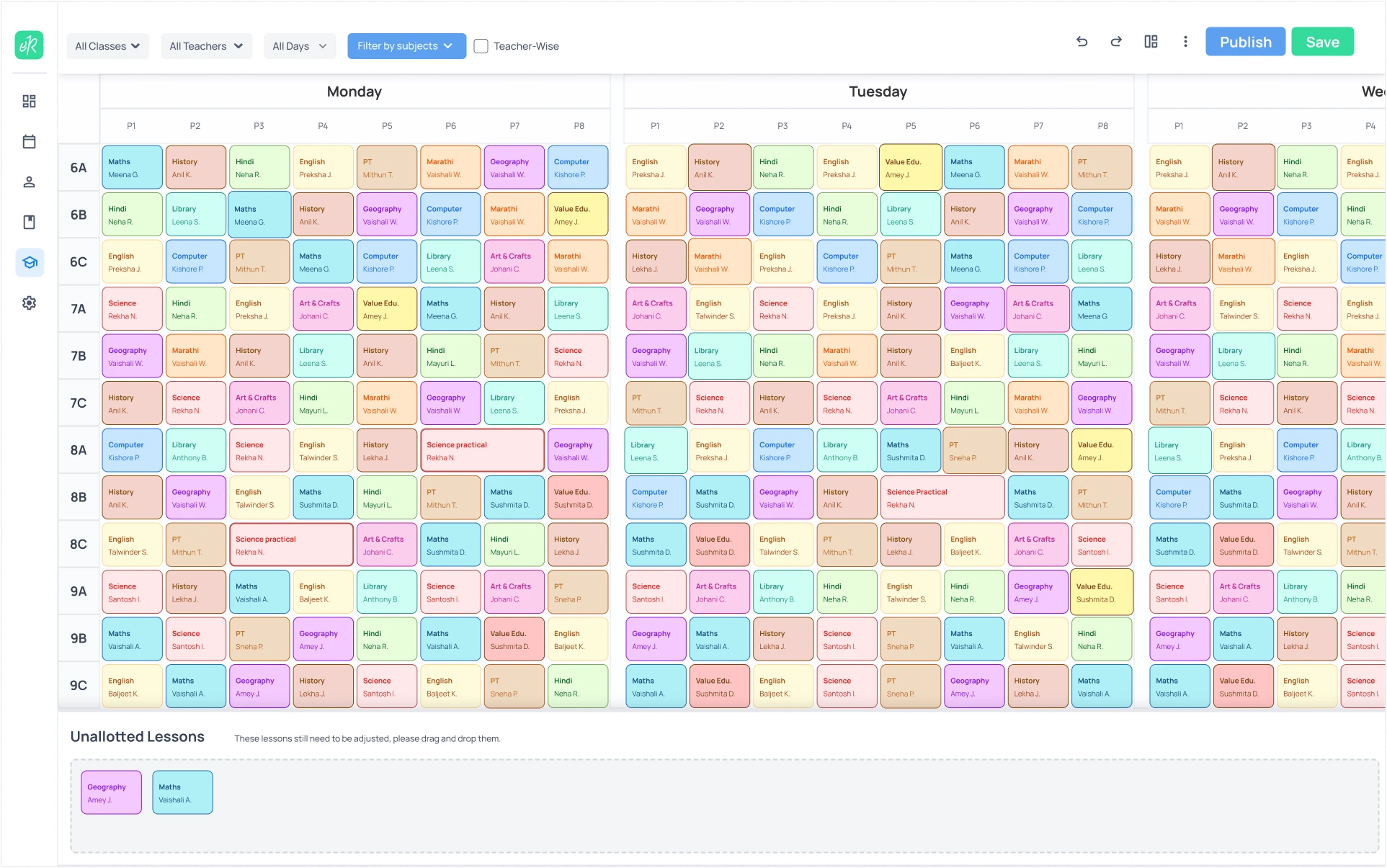The width and height of the screenshot is (1387, 868).
Task: Open the three-dot more options menu
Action: pyautogui.click(x=1185, y=42)
